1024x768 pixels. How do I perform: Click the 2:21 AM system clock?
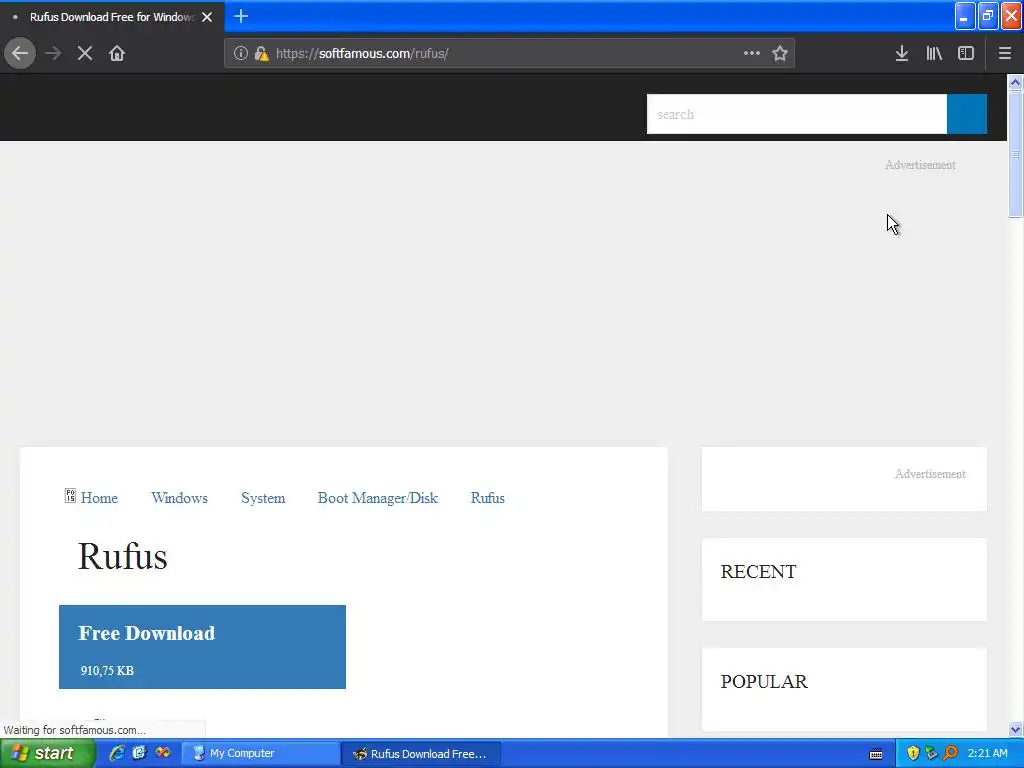[987, 753]
